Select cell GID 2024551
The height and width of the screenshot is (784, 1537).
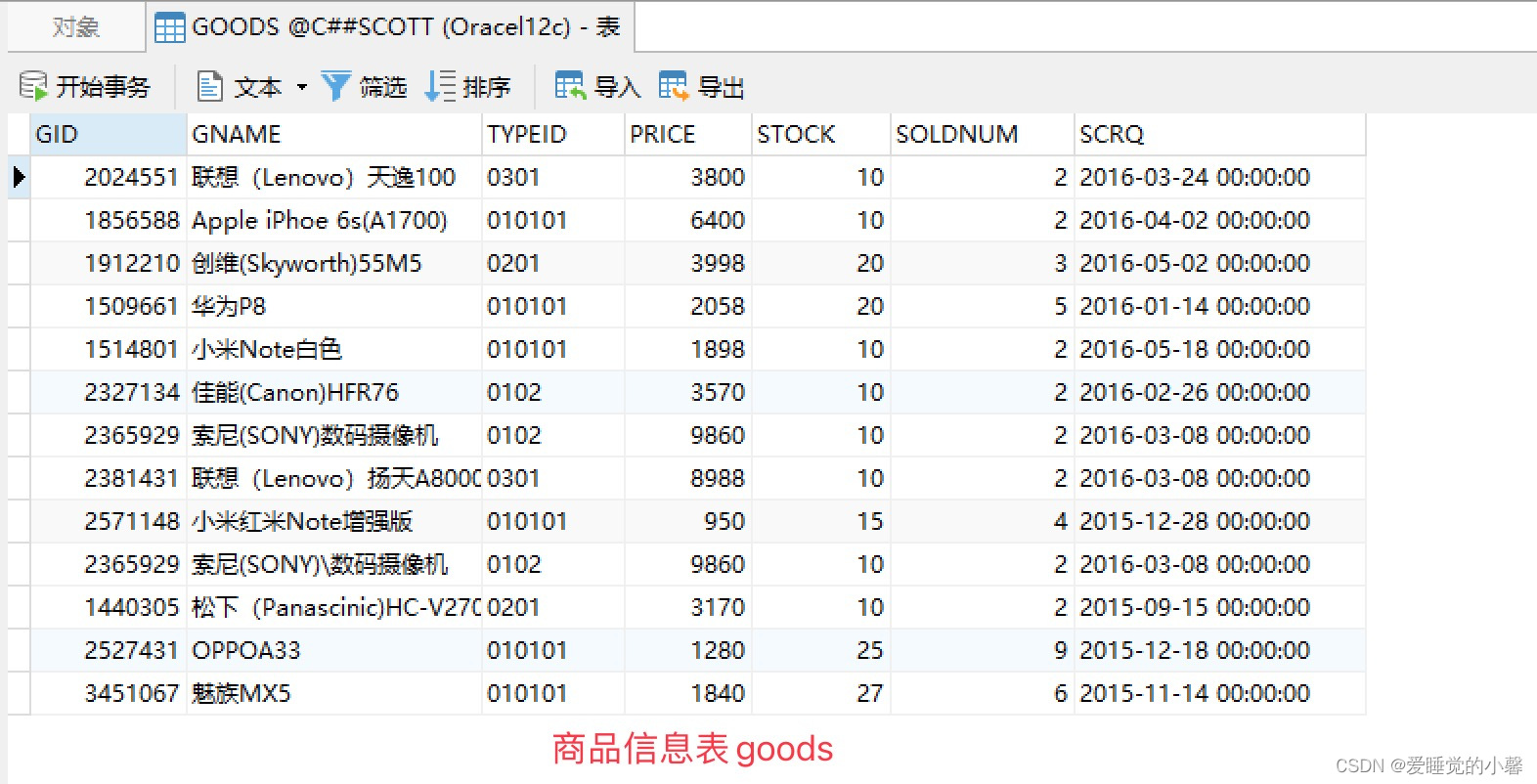click(x=109, y=177)
